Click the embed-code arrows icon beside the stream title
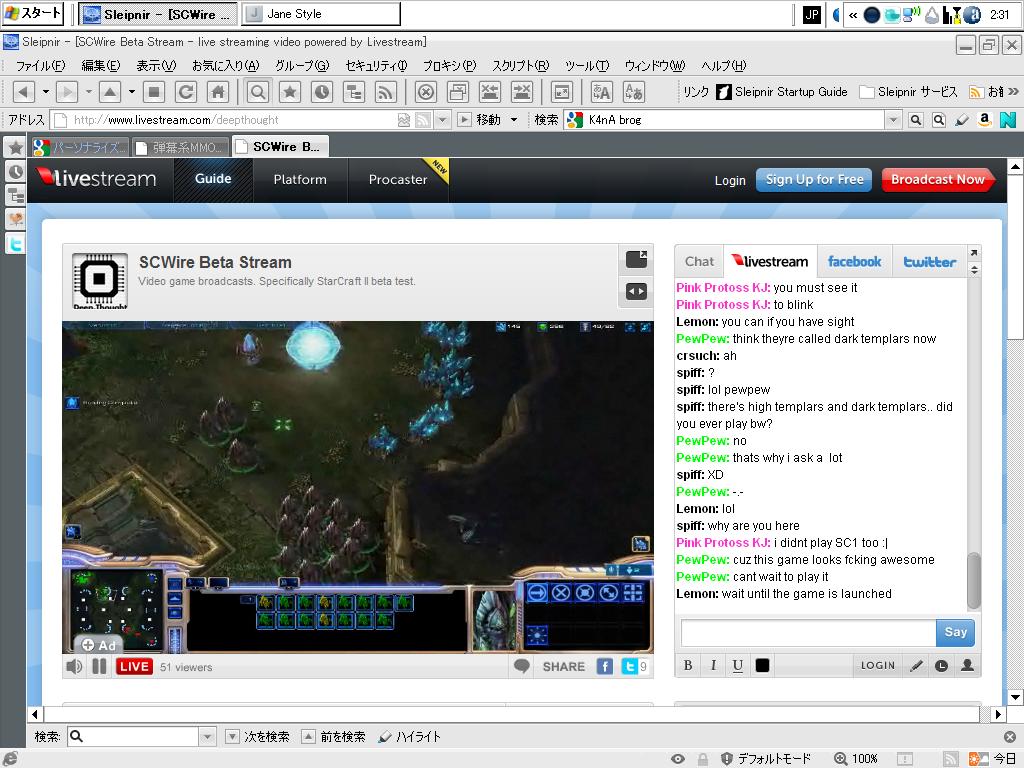Screen dimensions: 1024x768 (x=636, y=291)
